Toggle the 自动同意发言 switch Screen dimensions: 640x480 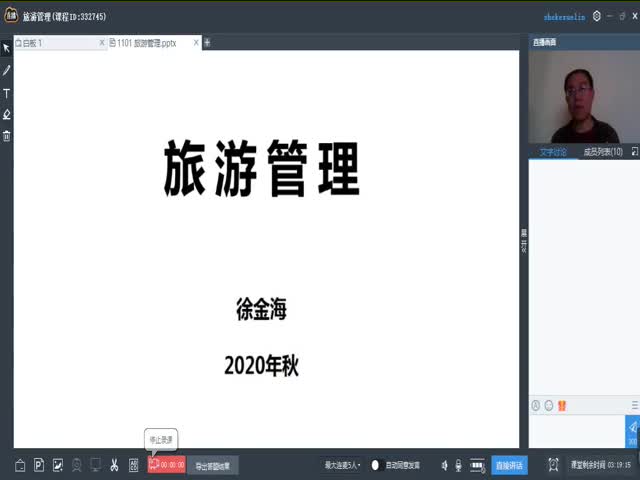click(378, 465)
